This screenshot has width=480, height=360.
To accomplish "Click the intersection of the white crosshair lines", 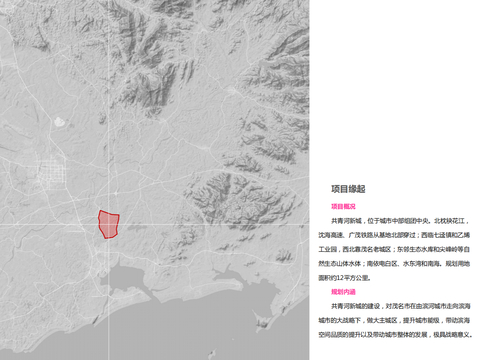I will pos(108,225).
